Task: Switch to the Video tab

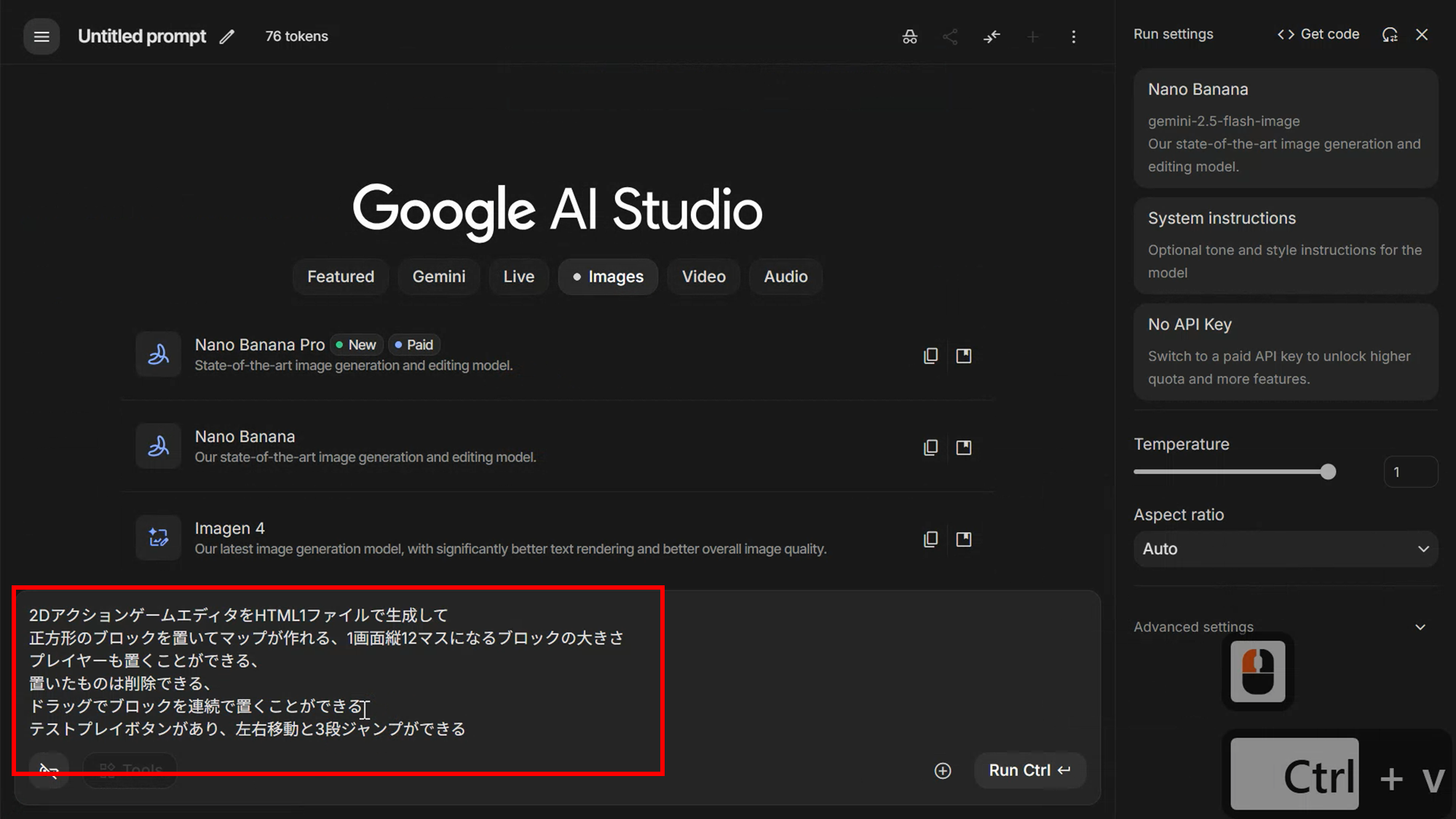Action: click(x=704, y=277)
